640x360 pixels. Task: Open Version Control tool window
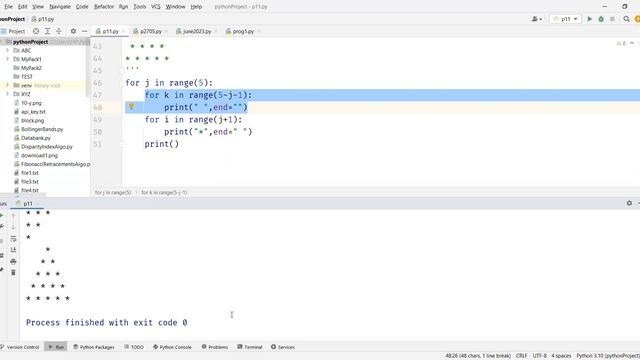(20, 347)
